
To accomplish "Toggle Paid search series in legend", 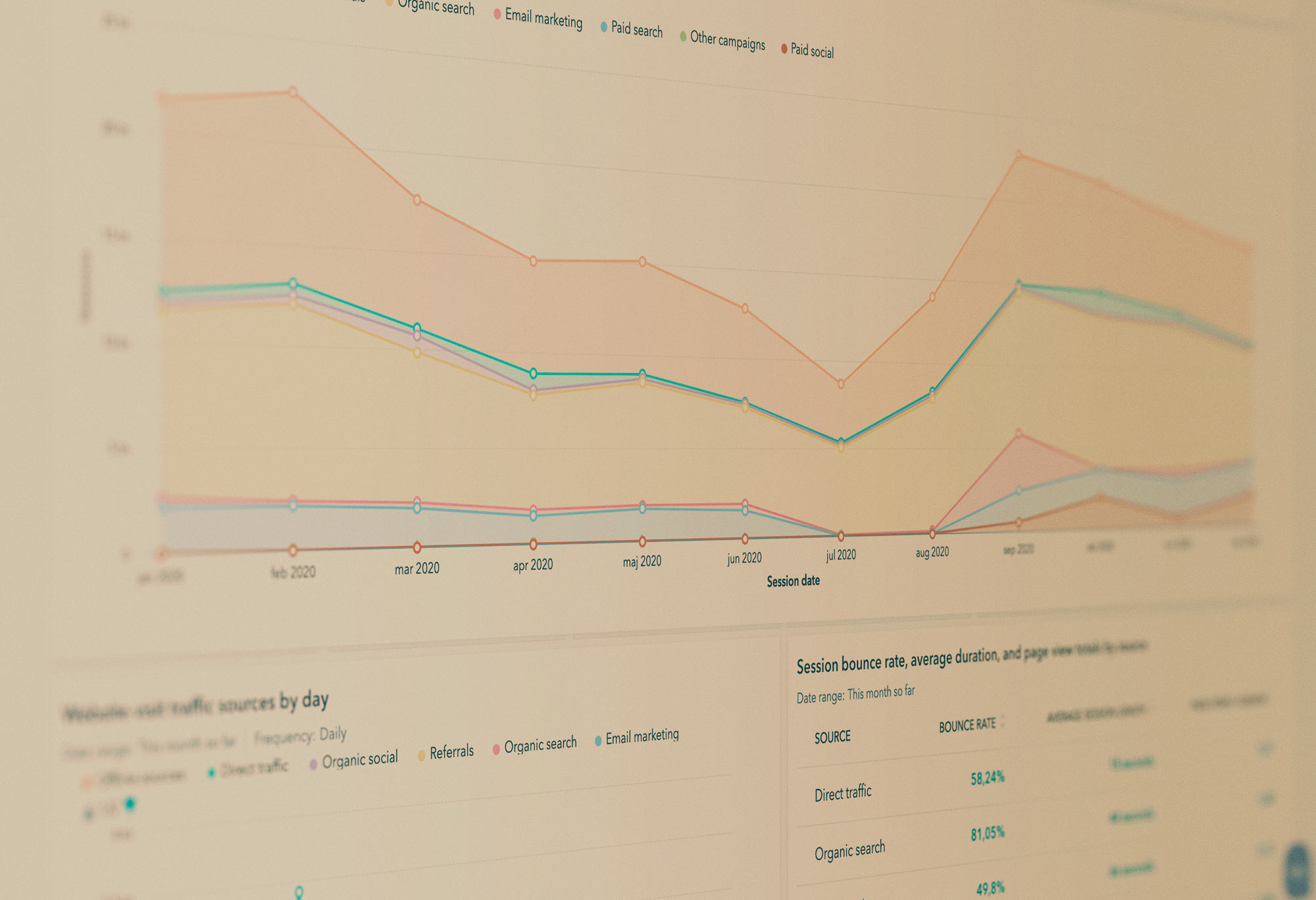I will (632, 29).
